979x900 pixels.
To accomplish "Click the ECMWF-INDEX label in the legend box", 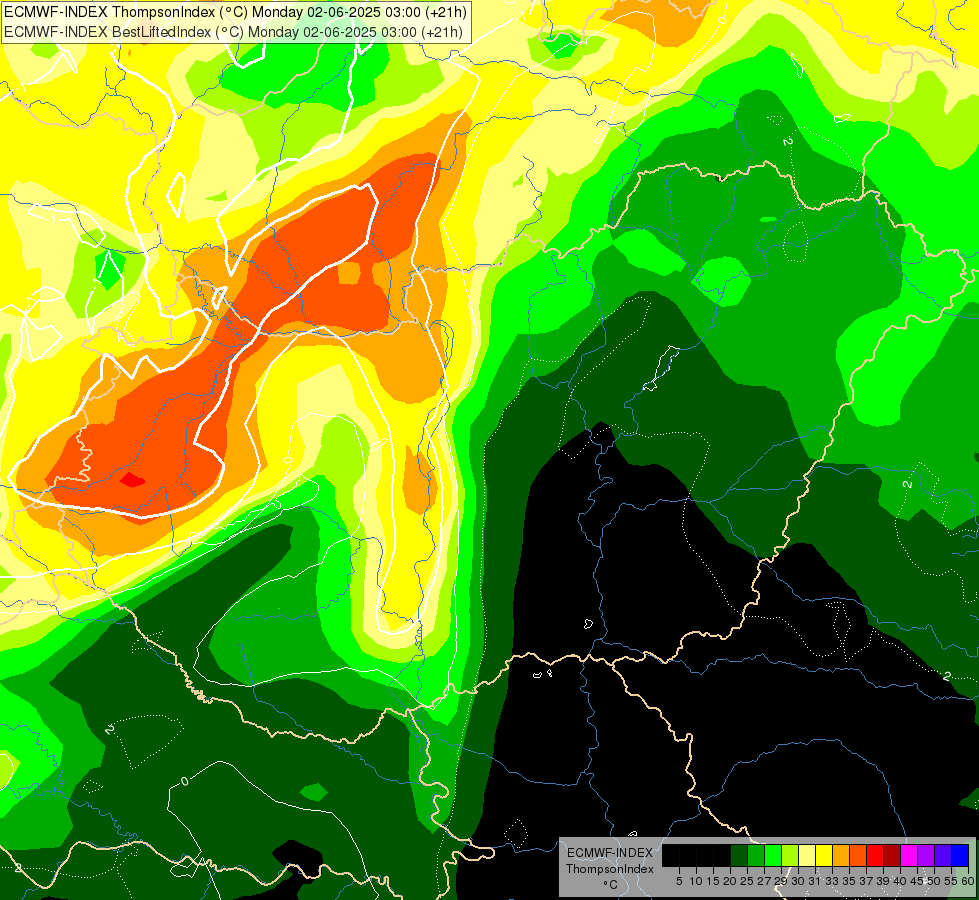I will [610, 853].
